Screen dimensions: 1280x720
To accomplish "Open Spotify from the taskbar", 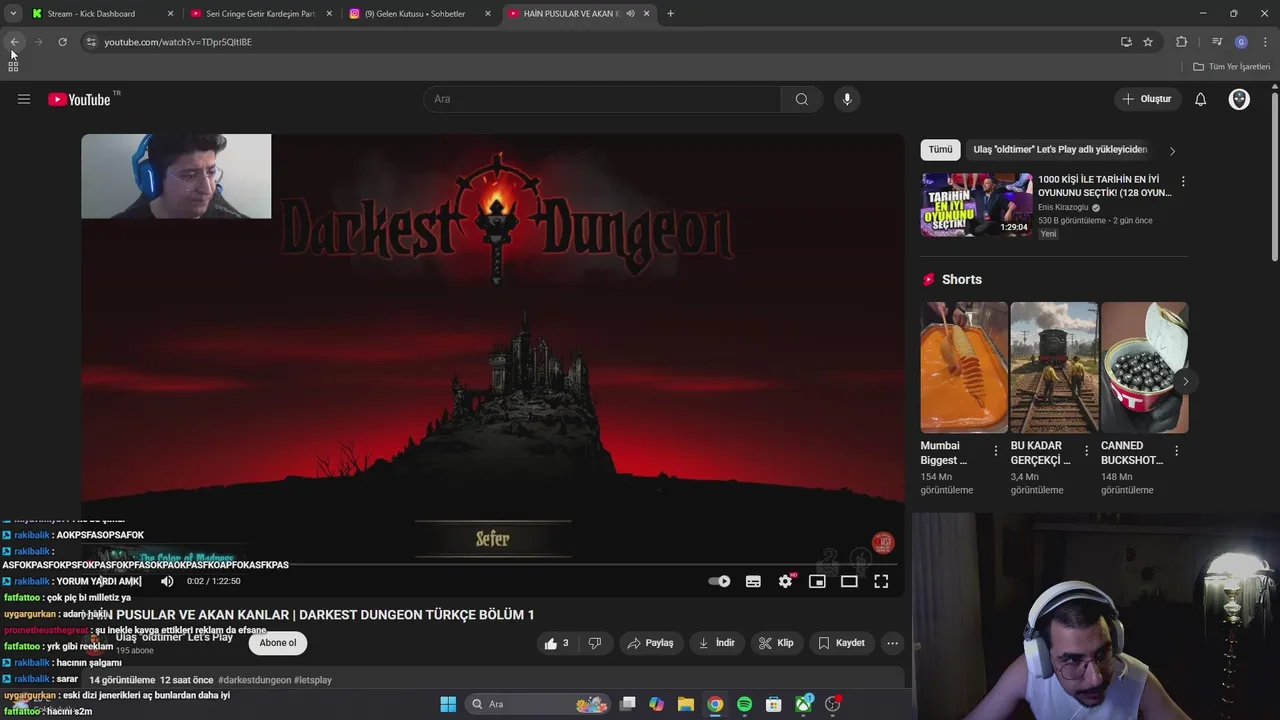I will (x=744, y=704).
